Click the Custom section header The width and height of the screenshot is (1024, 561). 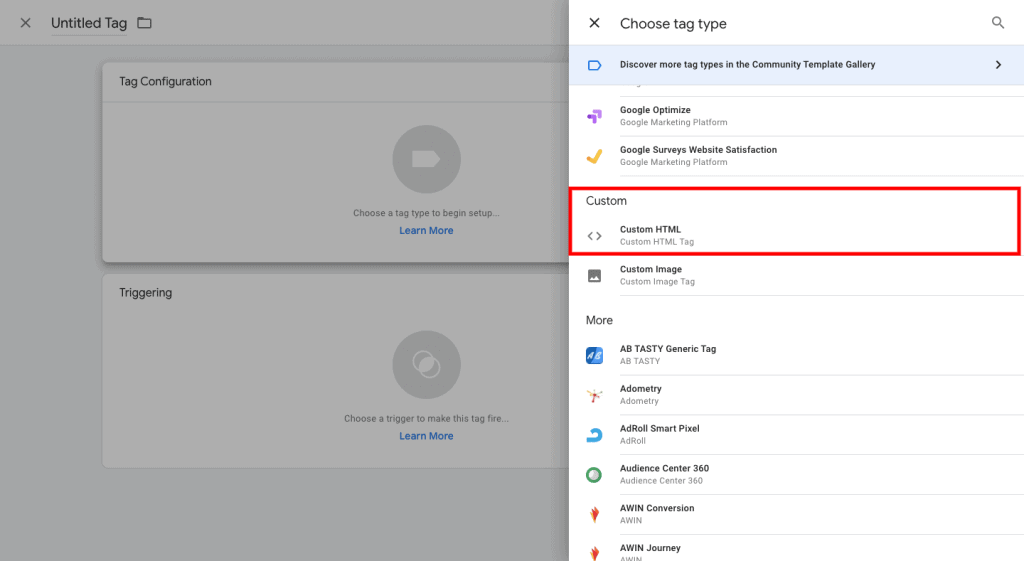[606, 200]
